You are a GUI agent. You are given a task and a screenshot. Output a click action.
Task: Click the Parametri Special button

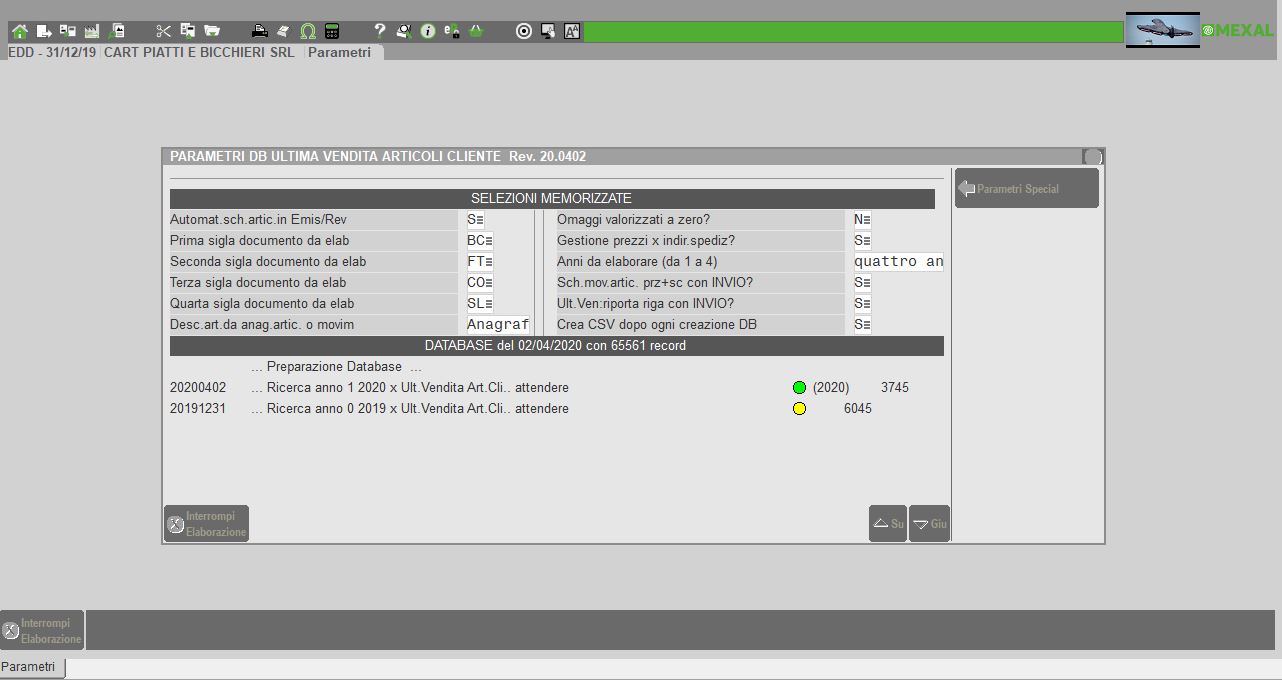[1026, 189]
